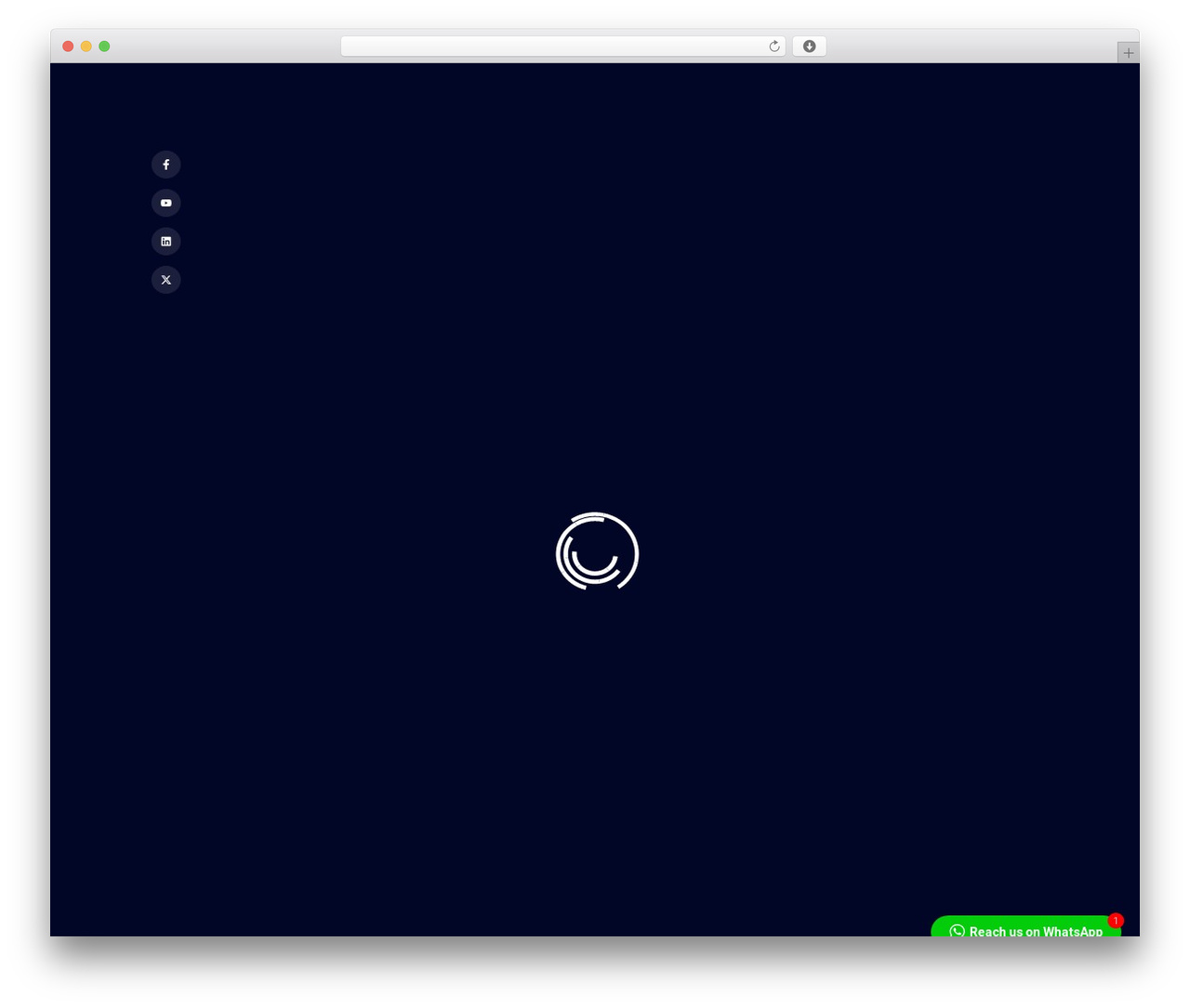Focus the browser address bar
Screen dimensions: 1190x1008
562,46
